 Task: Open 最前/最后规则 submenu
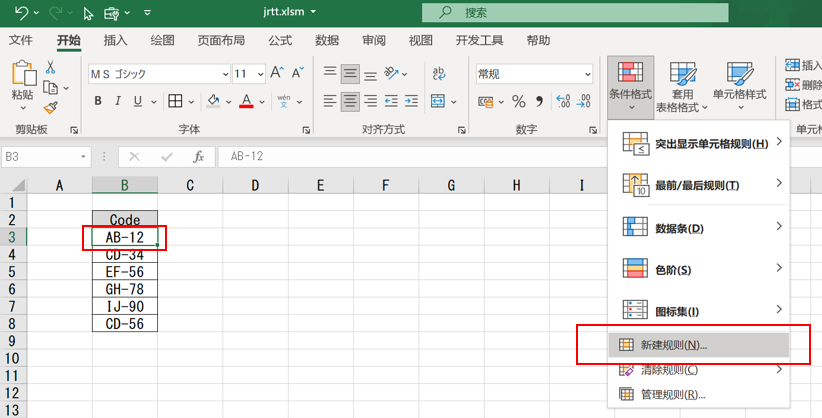(698, 185)
